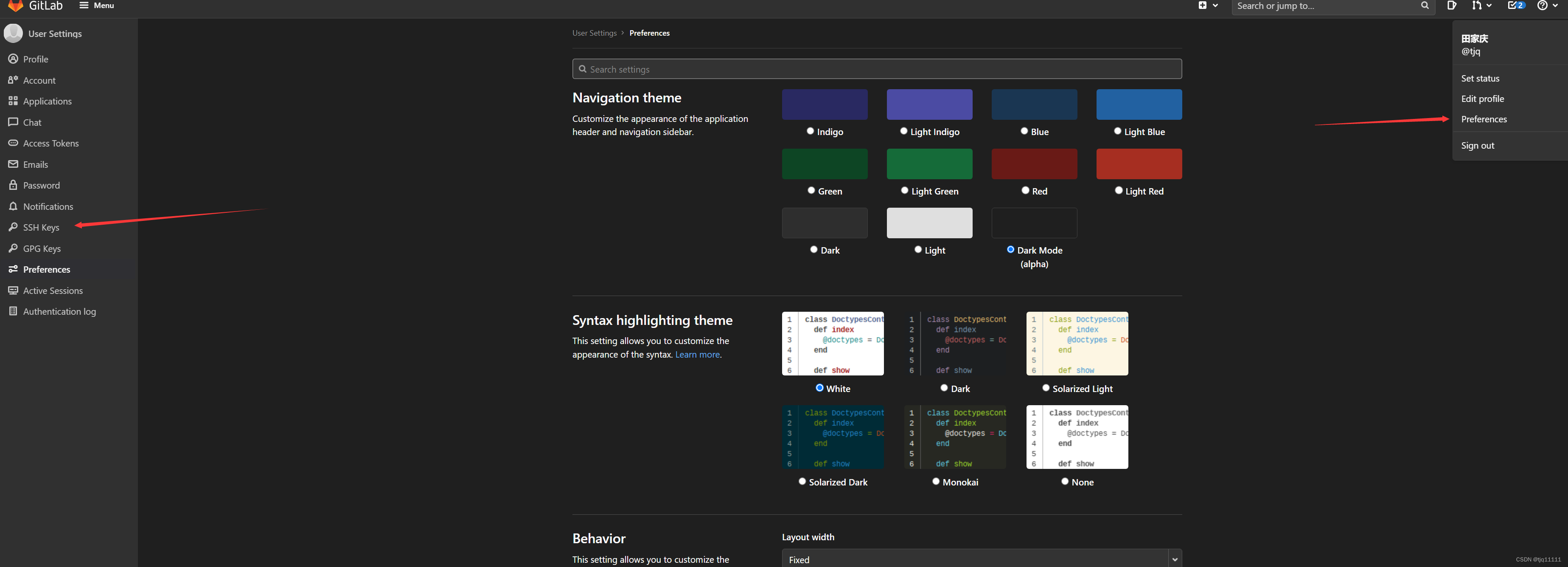This screenshot has height=567, width=1568.
Task: Click the Preferences sliders icon in sidebar
Action: point(13,269)
